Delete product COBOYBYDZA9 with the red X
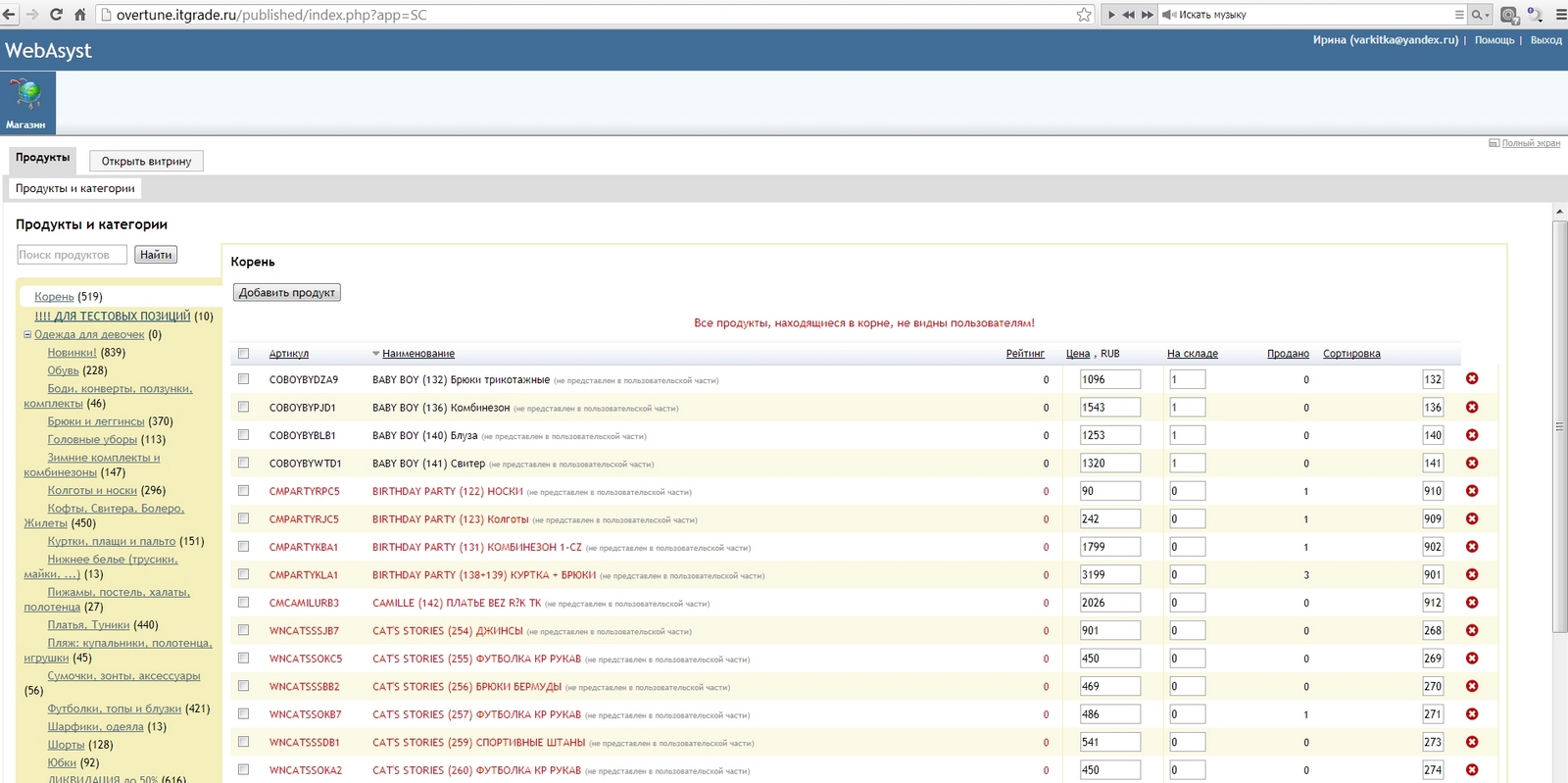The height and width of the screenshot is (783, 1568). pyautogui.click(x=1472, y=379)
